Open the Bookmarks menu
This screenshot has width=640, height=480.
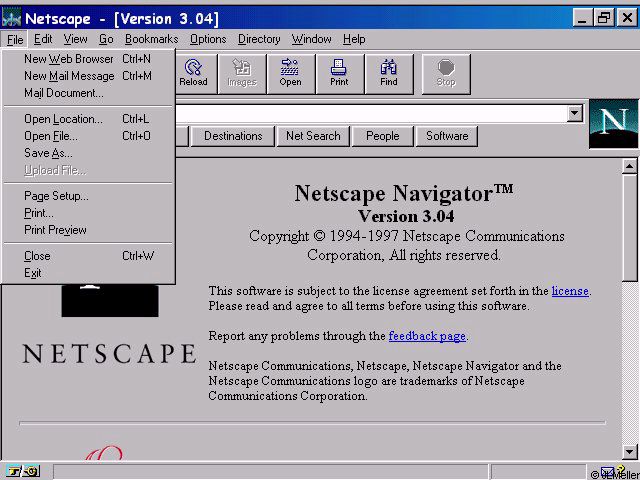pyautogui.click(x=151, y=39)
